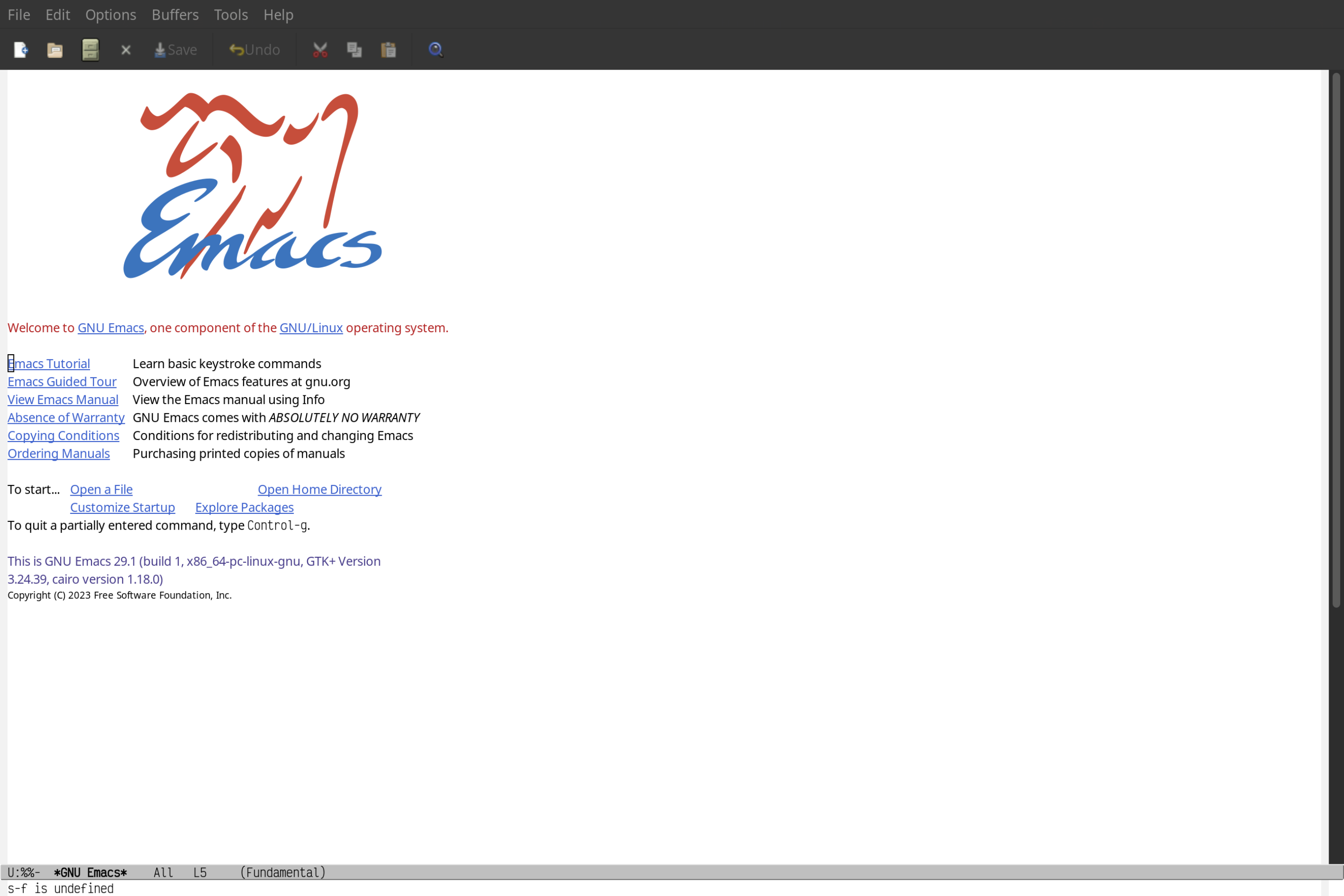The image size is (1344, 896).
Task: Expand the Buffers menu dropdown
Action: point(175,14)
